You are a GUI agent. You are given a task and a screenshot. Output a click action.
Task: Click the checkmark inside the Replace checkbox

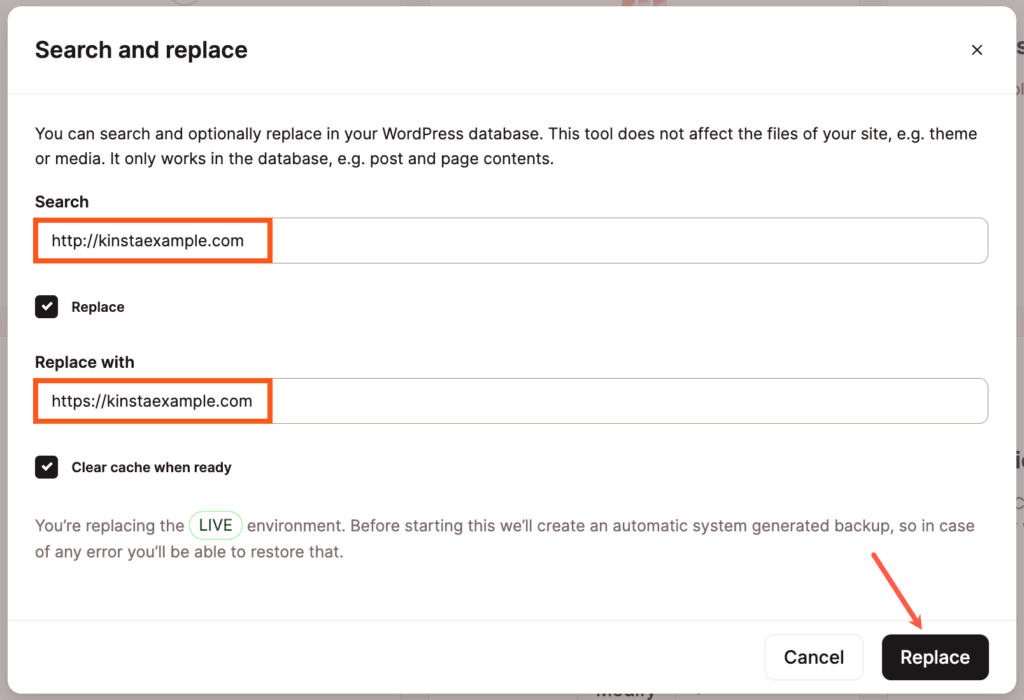click(47, 307)
